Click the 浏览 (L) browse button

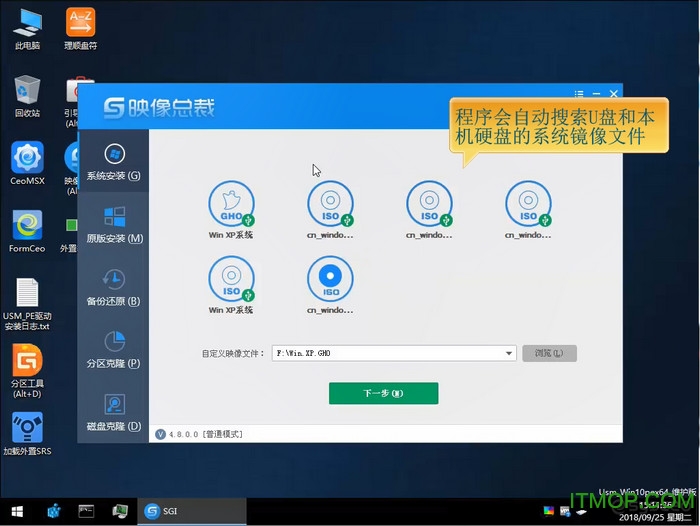(x=549, y=353)
